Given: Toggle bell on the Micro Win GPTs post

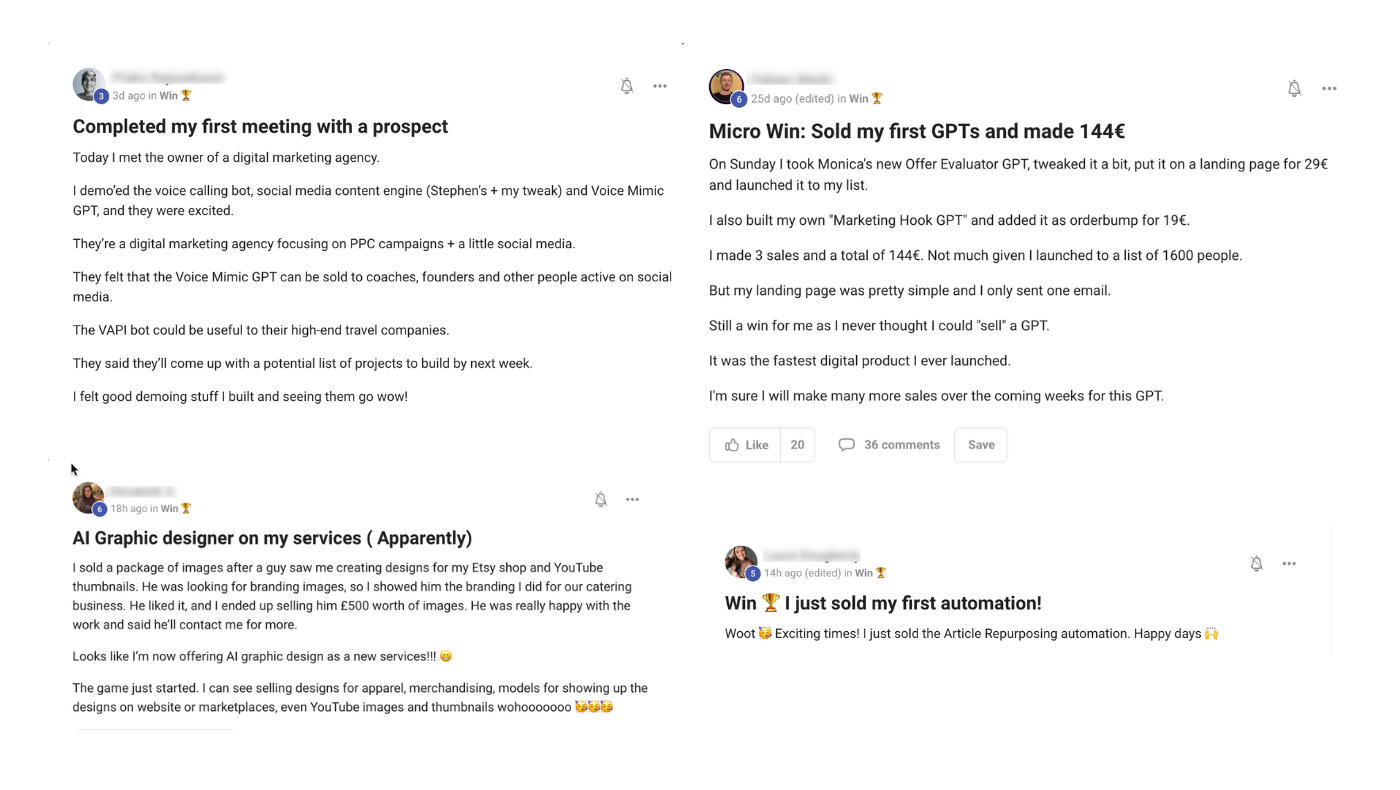Looking at the screenshot, I should (1294, 89).
